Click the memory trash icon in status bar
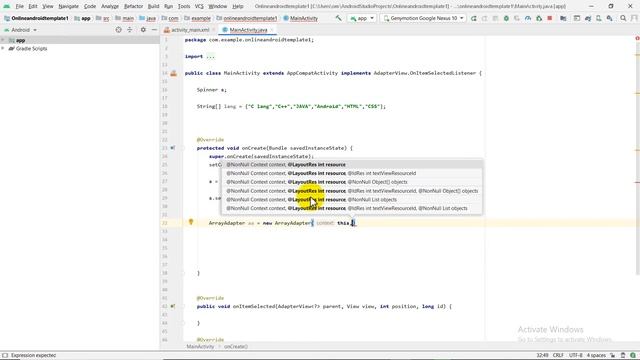Viewport: 640px width, 360px height. [x=623, y=355]
